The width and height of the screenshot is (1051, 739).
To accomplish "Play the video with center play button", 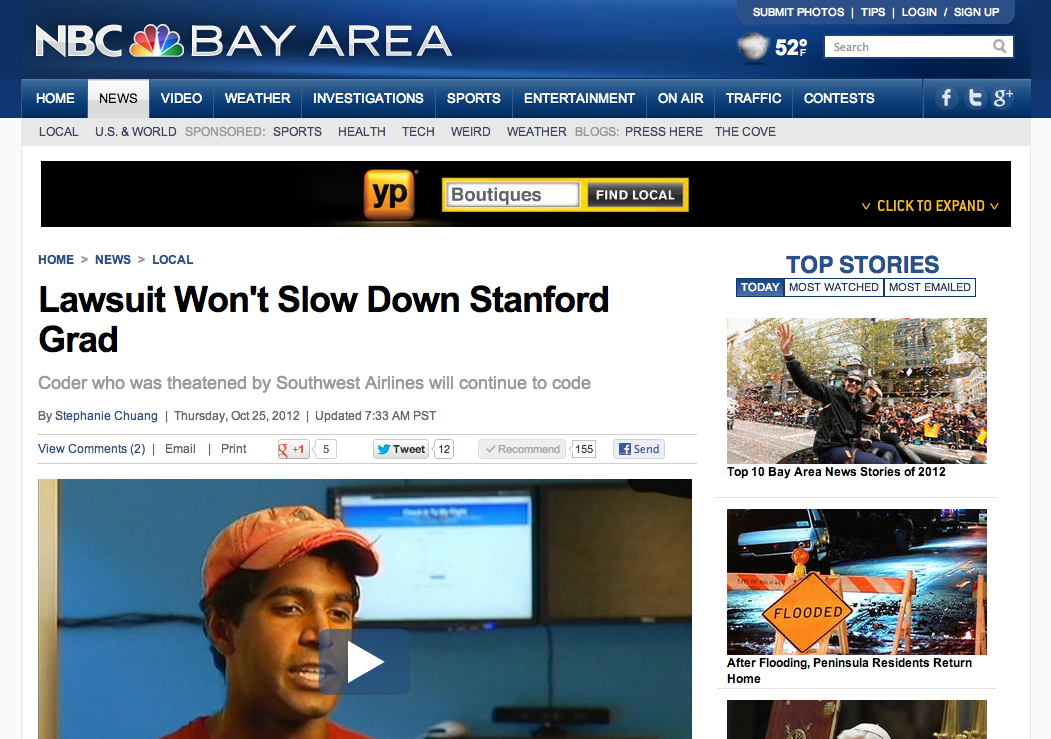I will 365,661.
